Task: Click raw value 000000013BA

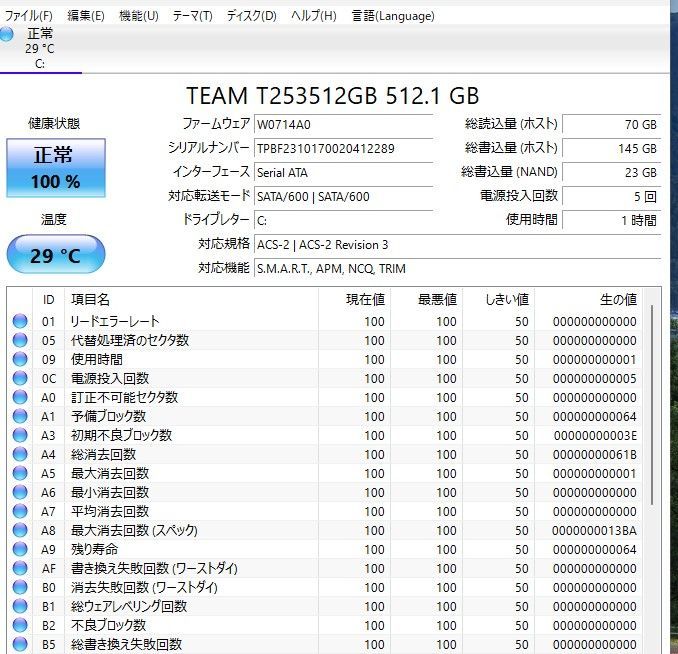Action: tap(595, 531)
